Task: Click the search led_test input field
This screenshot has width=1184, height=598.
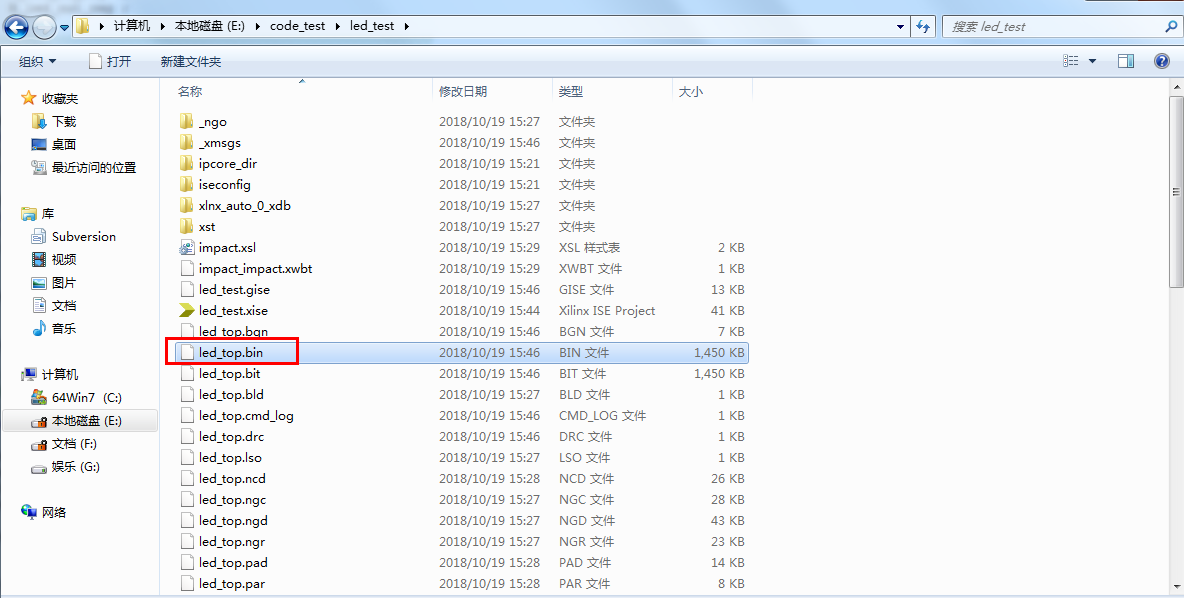Action: coord(1054,26)
